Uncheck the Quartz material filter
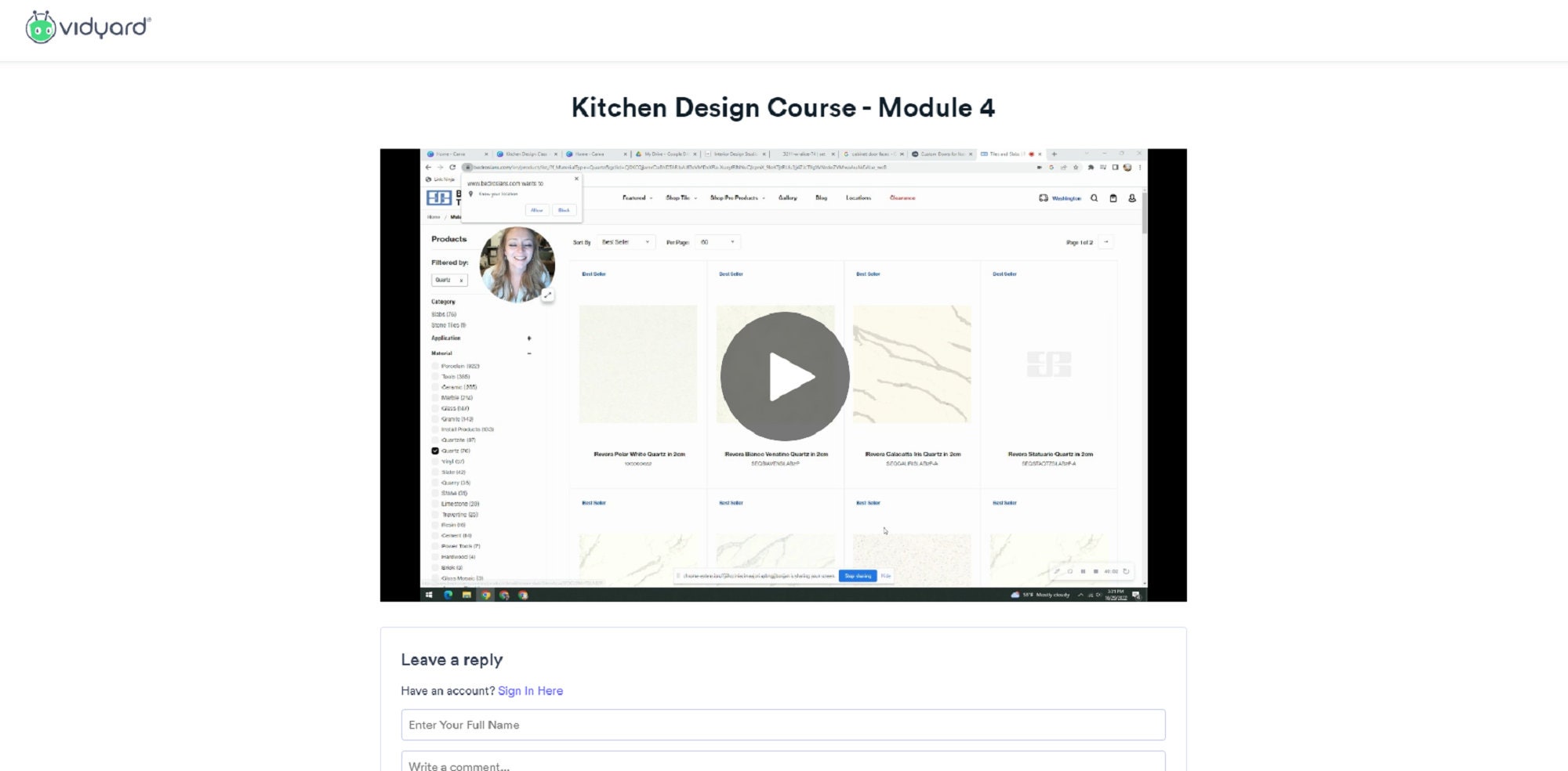Viewport: 1568px width, 771px height. pyautogui.click(x=434, y=451)
